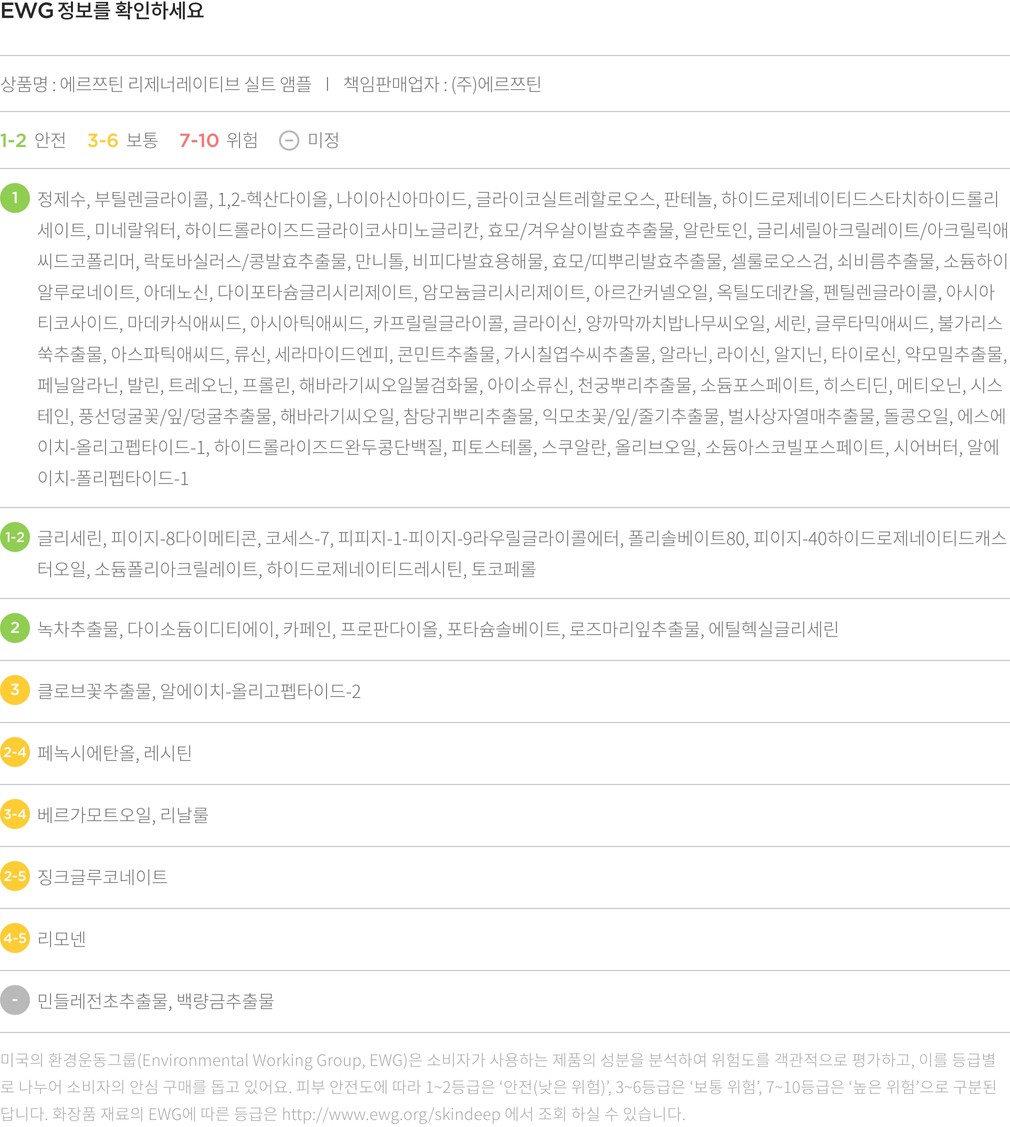The image size is (1010, 1127).
Task: Click the gray undetermined grade badge
Action: tap(15, 1000)
